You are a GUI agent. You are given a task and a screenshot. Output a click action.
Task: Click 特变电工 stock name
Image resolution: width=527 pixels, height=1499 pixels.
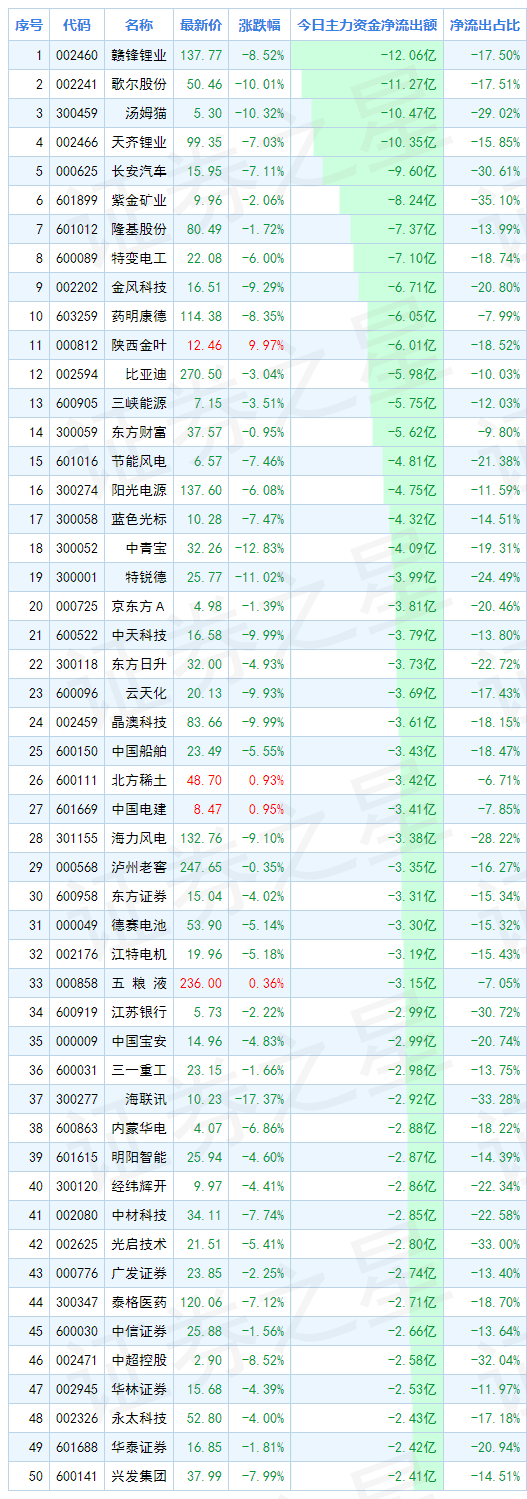139,258
